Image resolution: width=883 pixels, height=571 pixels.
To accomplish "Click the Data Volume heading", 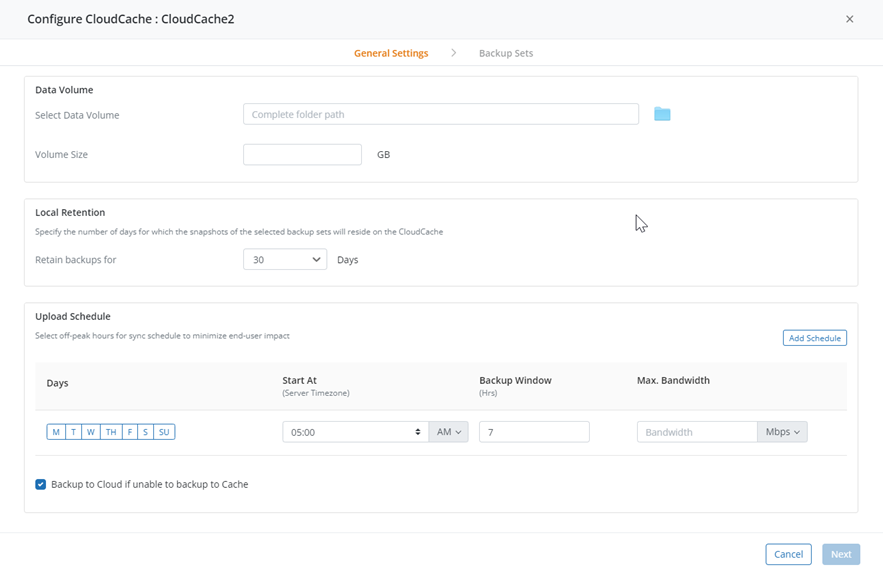I will [64, 90].
